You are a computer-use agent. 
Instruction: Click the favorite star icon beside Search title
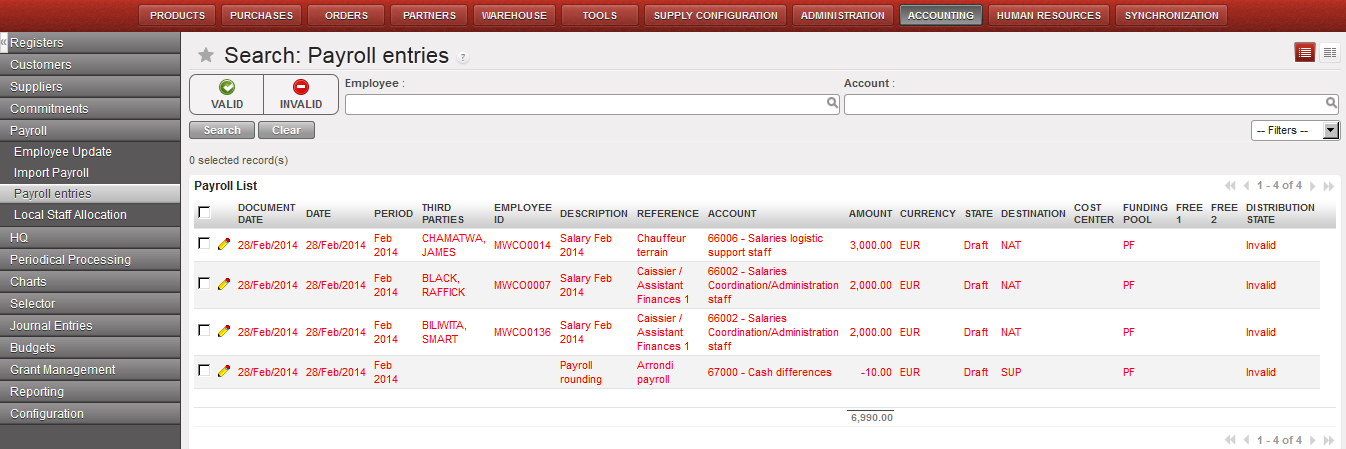tap(206, 55)
